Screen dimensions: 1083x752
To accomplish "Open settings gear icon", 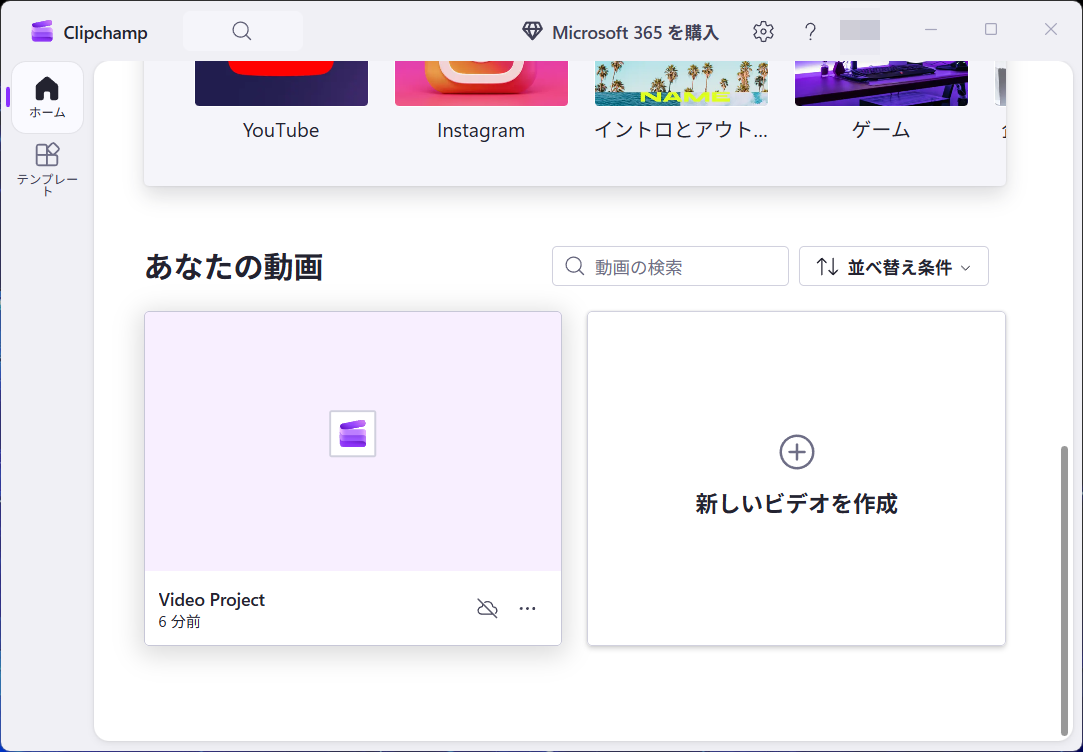I will (x=763, y=32).
